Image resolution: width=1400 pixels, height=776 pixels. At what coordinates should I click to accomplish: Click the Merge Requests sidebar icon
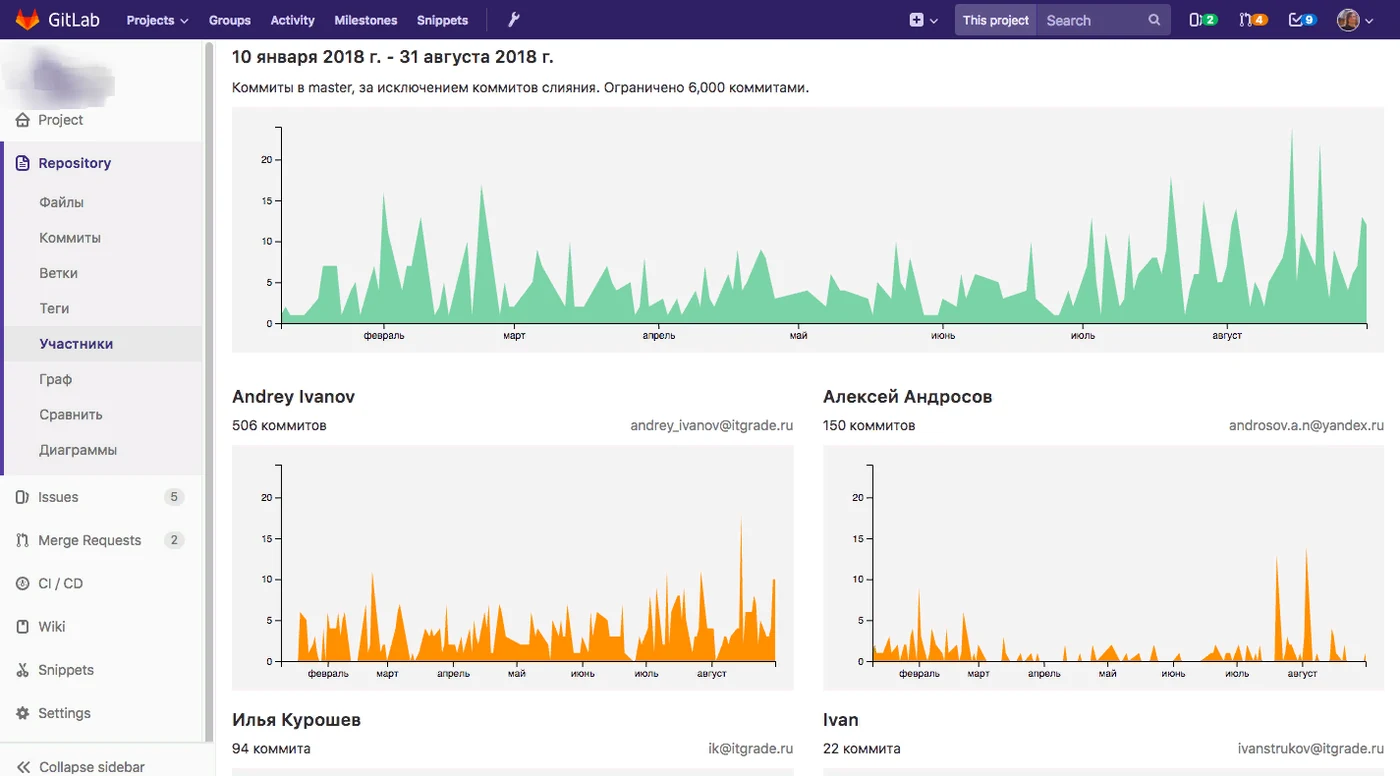coord(23,540)
